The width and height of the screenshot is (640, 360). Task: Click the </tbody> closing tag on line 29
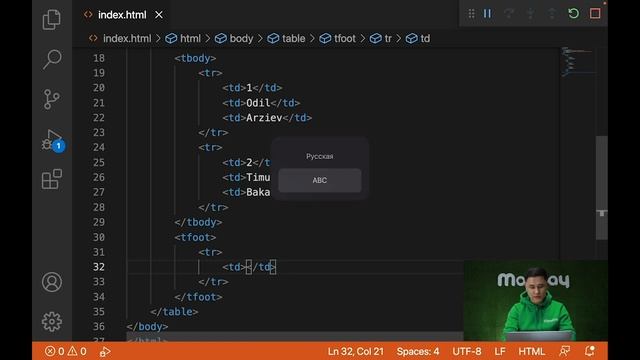coord(198,222)
